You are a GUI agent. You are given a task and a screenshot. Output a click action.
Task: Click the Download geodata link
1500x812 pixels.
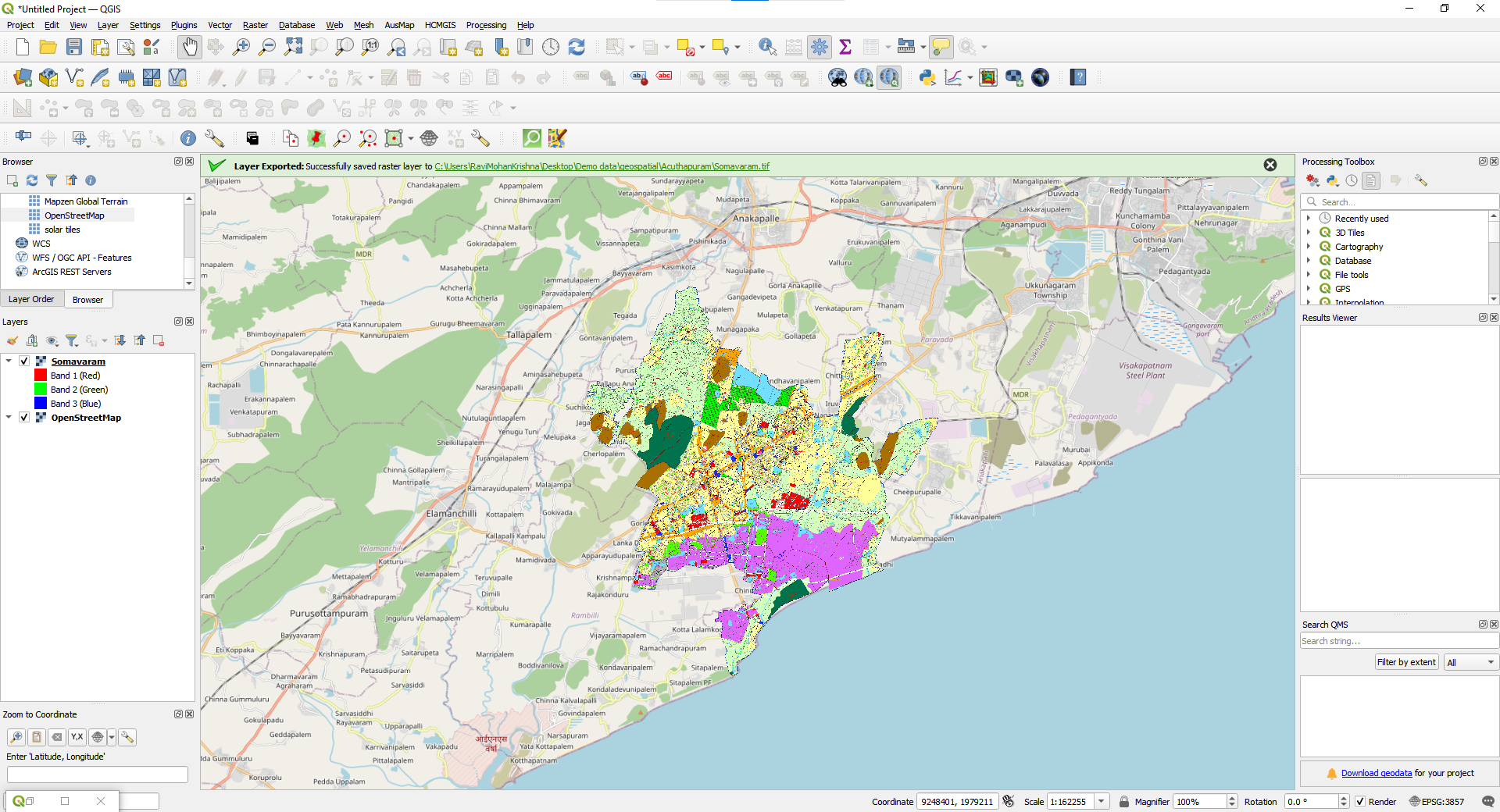(1377, 773)
